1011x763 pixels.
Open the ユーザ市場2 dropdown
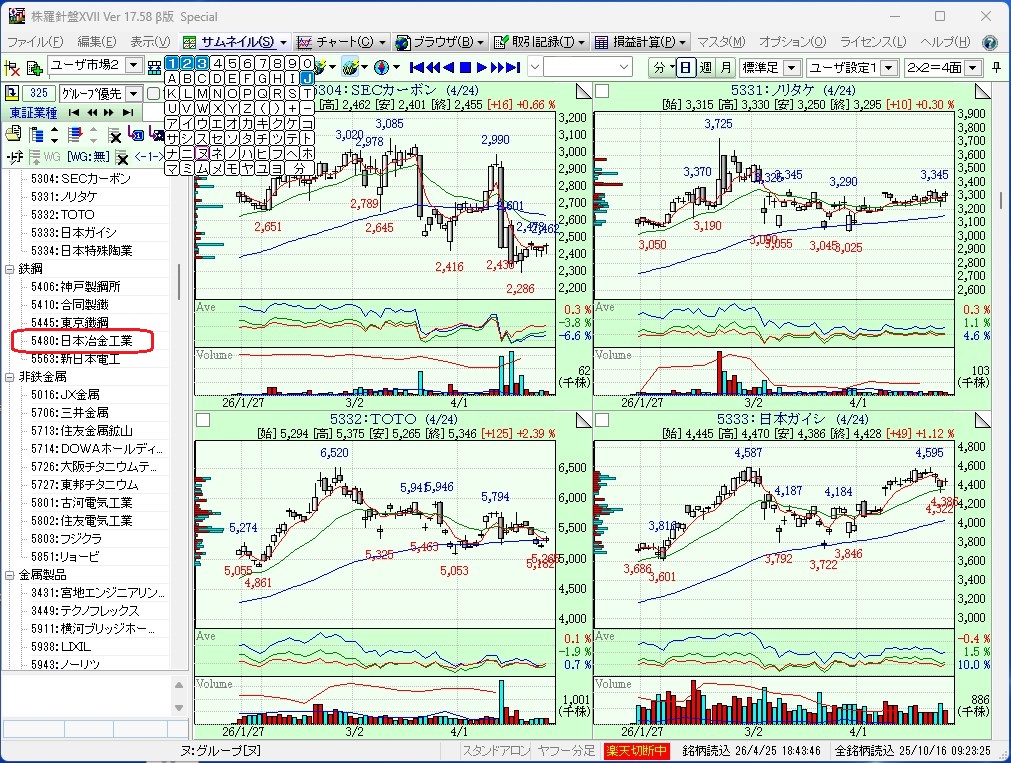[x=137, y=67]
